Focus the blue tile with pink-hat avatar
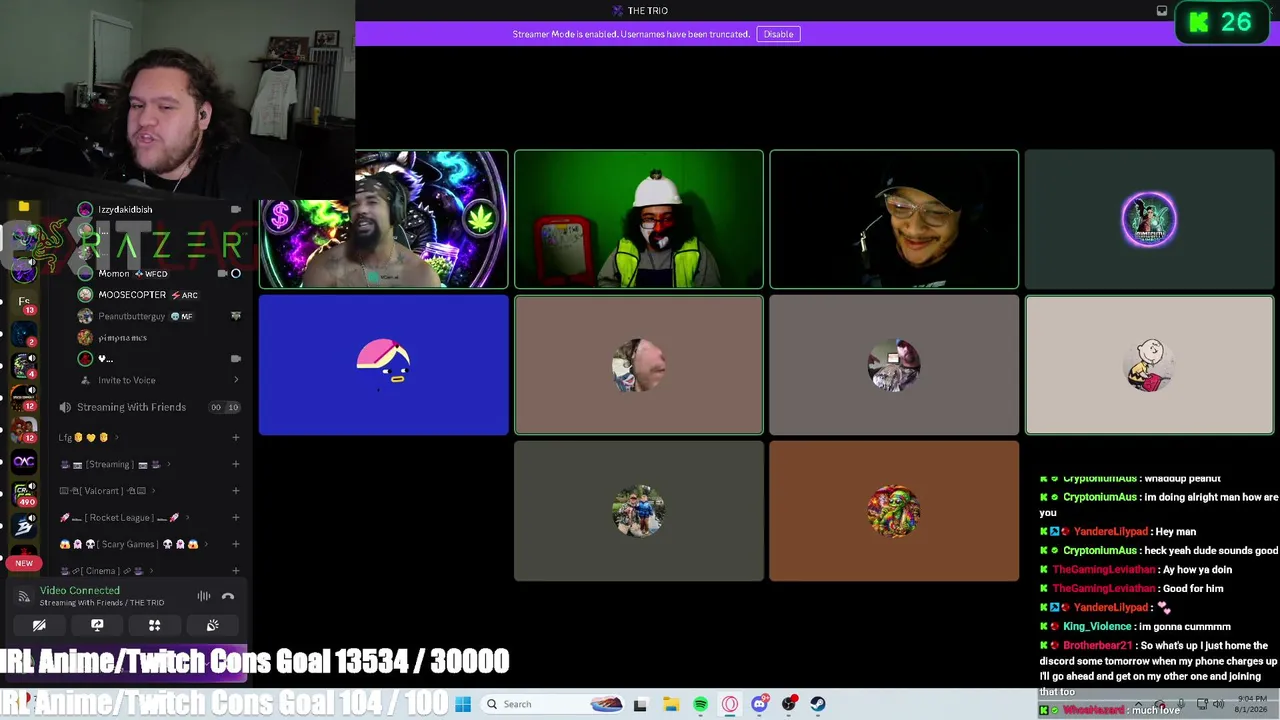This screenshot has width=1280, height=720. coord(384,365)
